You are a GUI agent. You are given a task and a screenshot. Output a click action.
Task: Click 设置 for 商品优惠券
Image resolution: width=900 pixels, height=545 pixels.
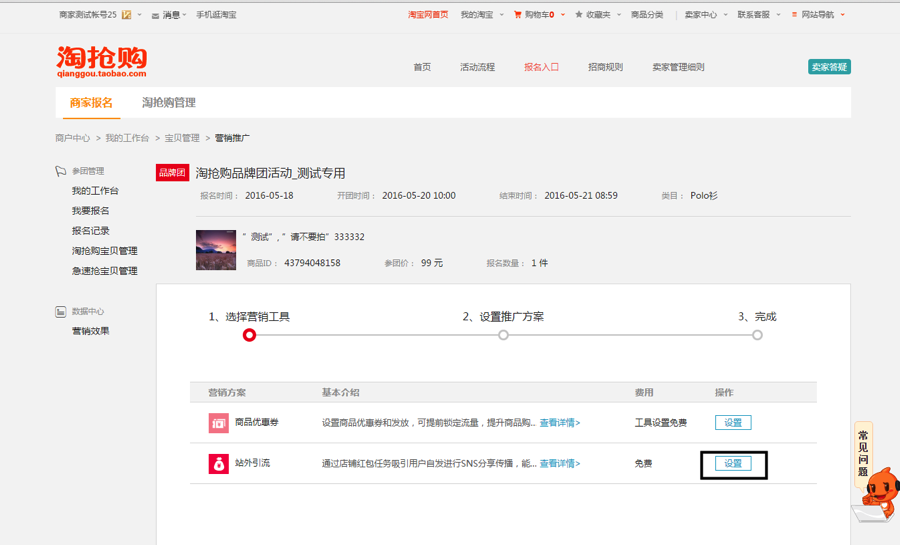[733, 423]
